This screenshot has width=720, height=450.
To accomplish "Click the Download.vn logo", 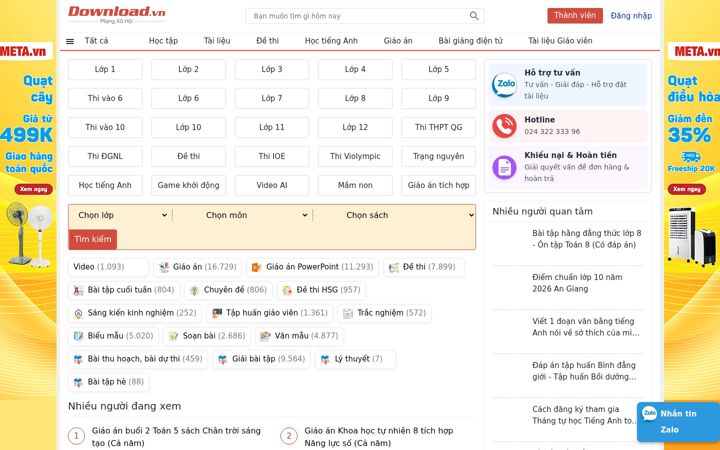I will click(x=117, y=14).
